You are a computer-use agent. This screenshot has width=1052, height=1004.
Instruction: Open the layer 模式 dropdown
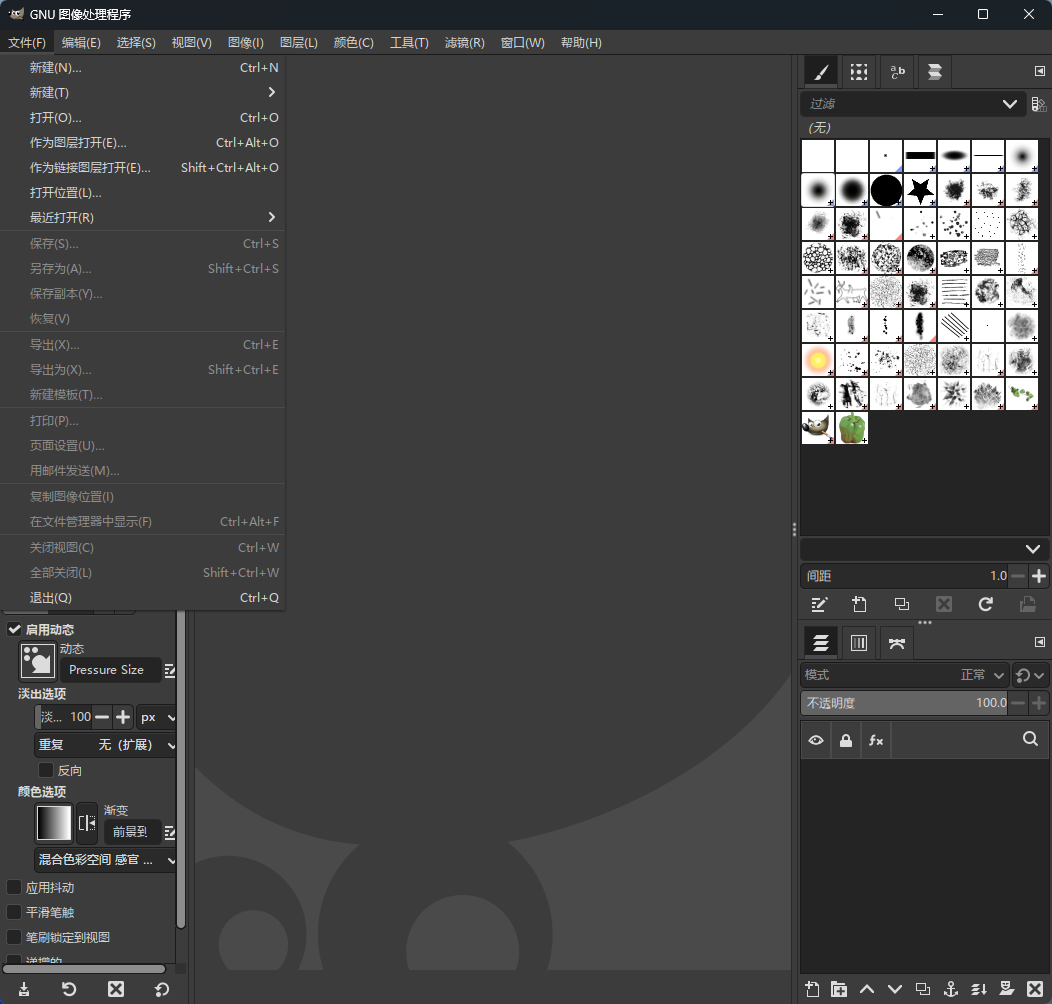point(904,675)
